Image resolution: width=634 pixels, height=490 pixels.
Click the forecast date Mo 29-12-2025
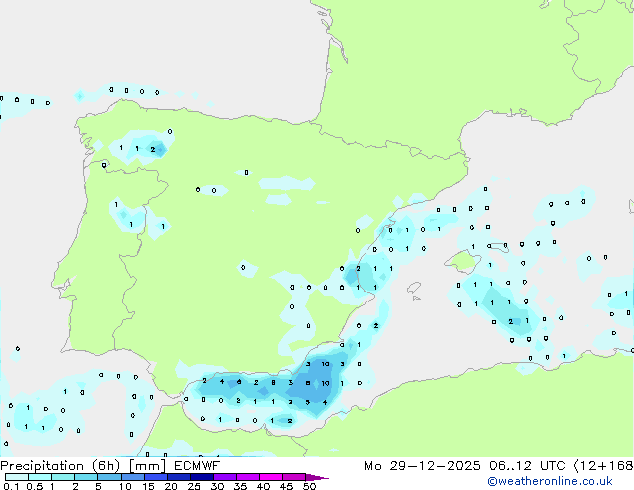click(422, 466)
